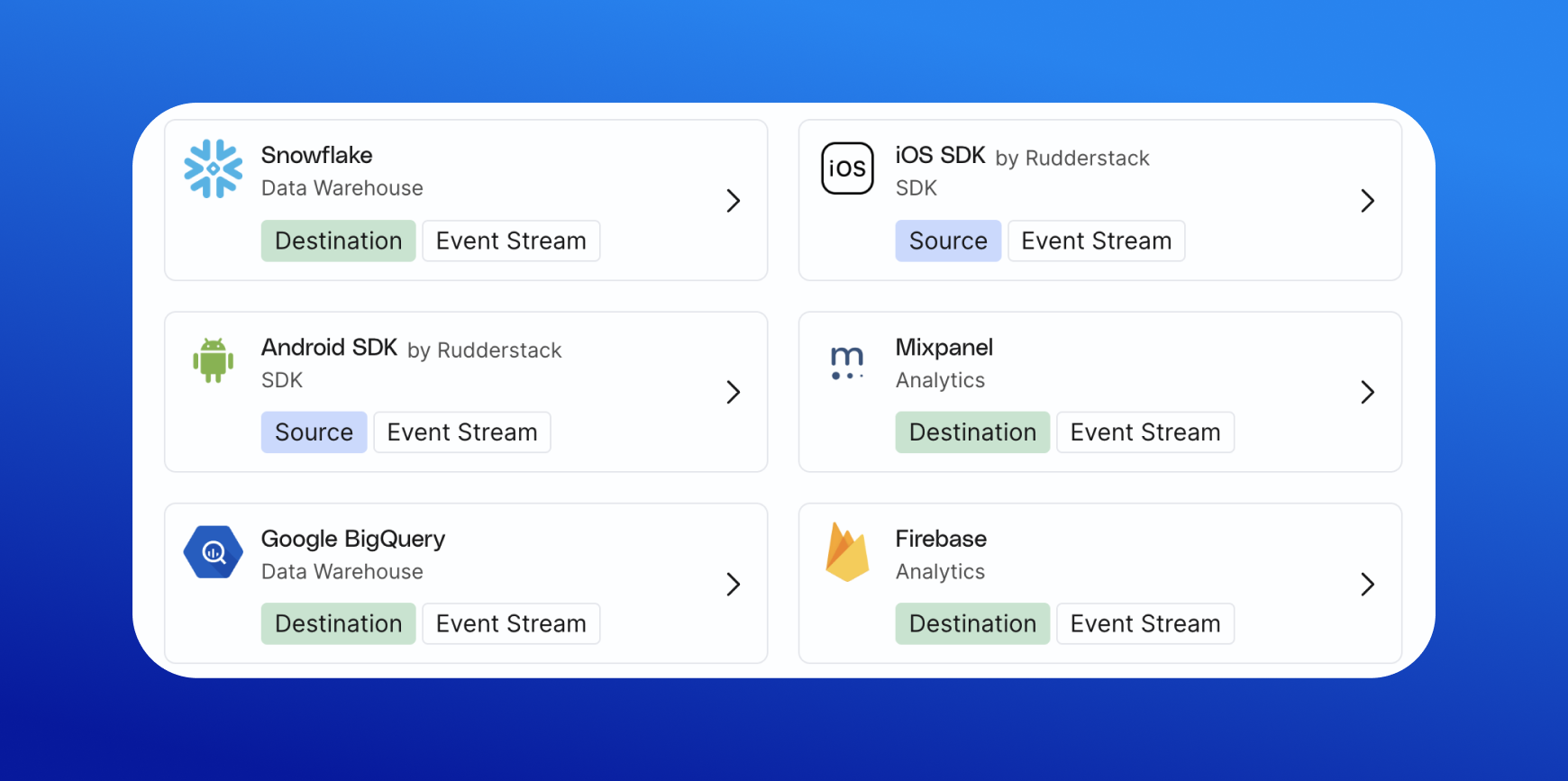Open the Snowflake title link
Screen dimensions: 1568x781
(317, 155)
